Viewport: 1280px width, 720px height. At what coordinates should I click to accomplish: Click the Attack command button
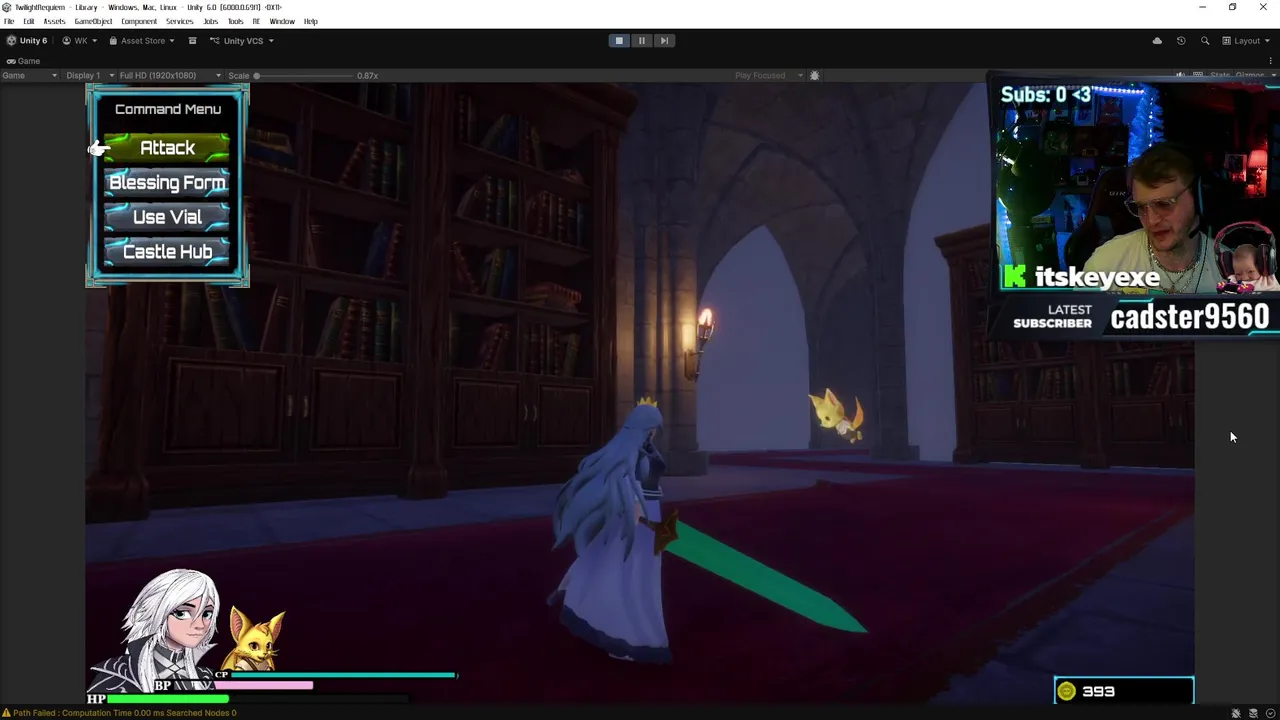[x=167, y=148]
